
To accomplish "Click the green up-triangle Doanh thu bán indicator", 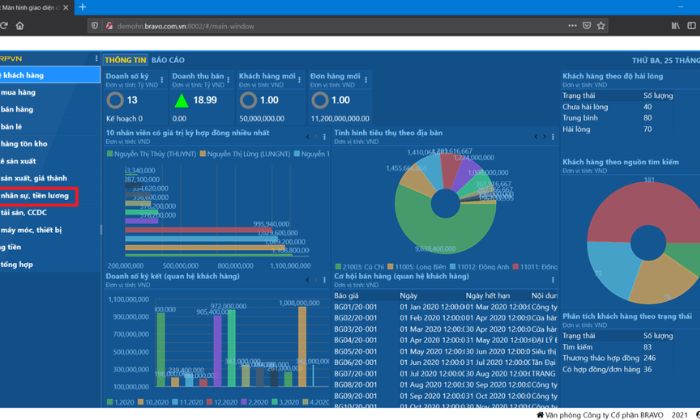I will pyautogui.click(x=181, y=100).
